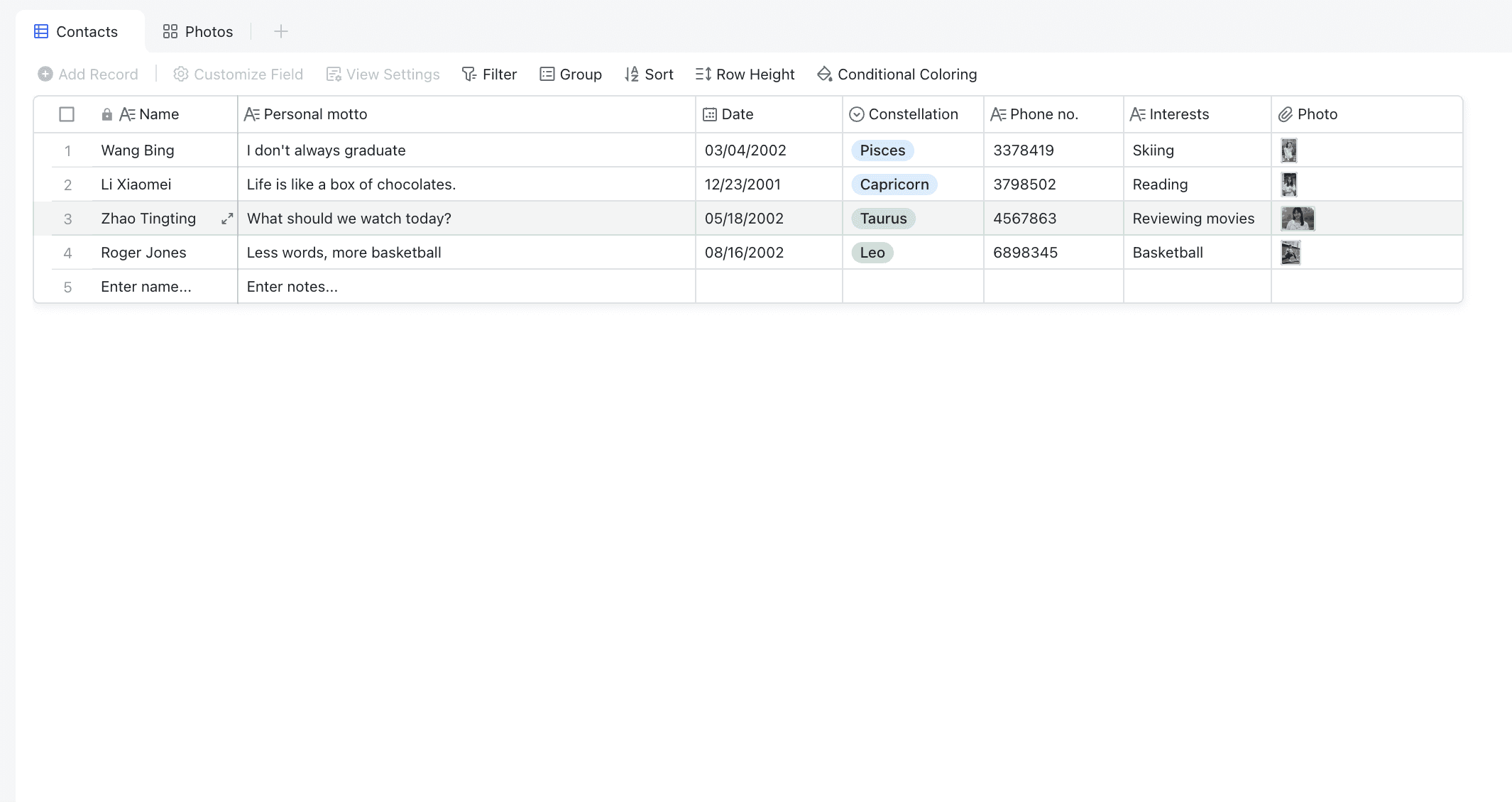Click the Group icon in toolbar
Screen dimensions: 1512x802
pyautogui.click(x=547, y=74)
